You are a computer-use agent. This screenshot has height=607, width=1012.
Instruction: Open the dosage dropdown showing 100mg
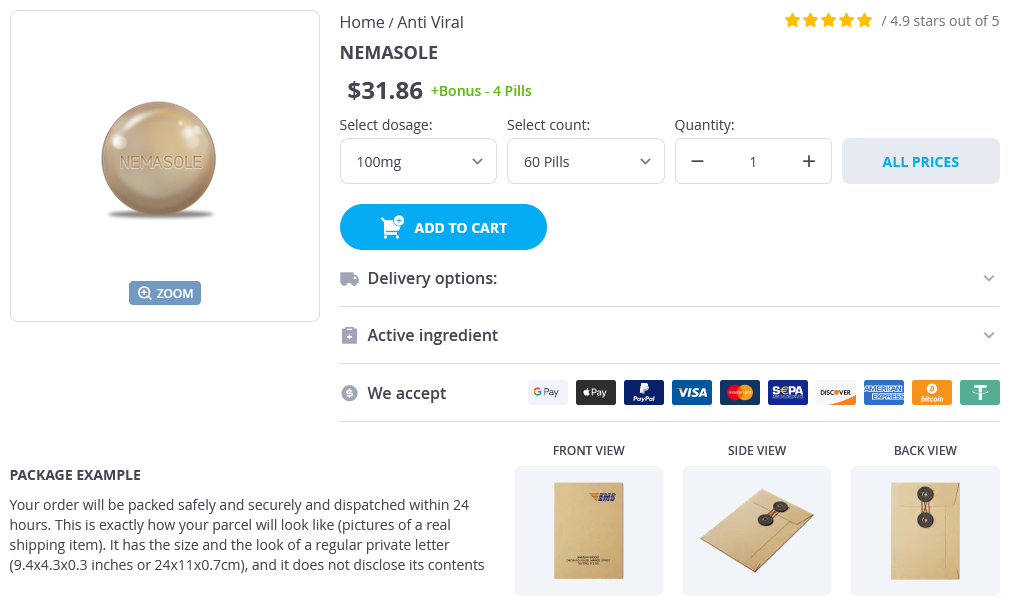point(418,162)
